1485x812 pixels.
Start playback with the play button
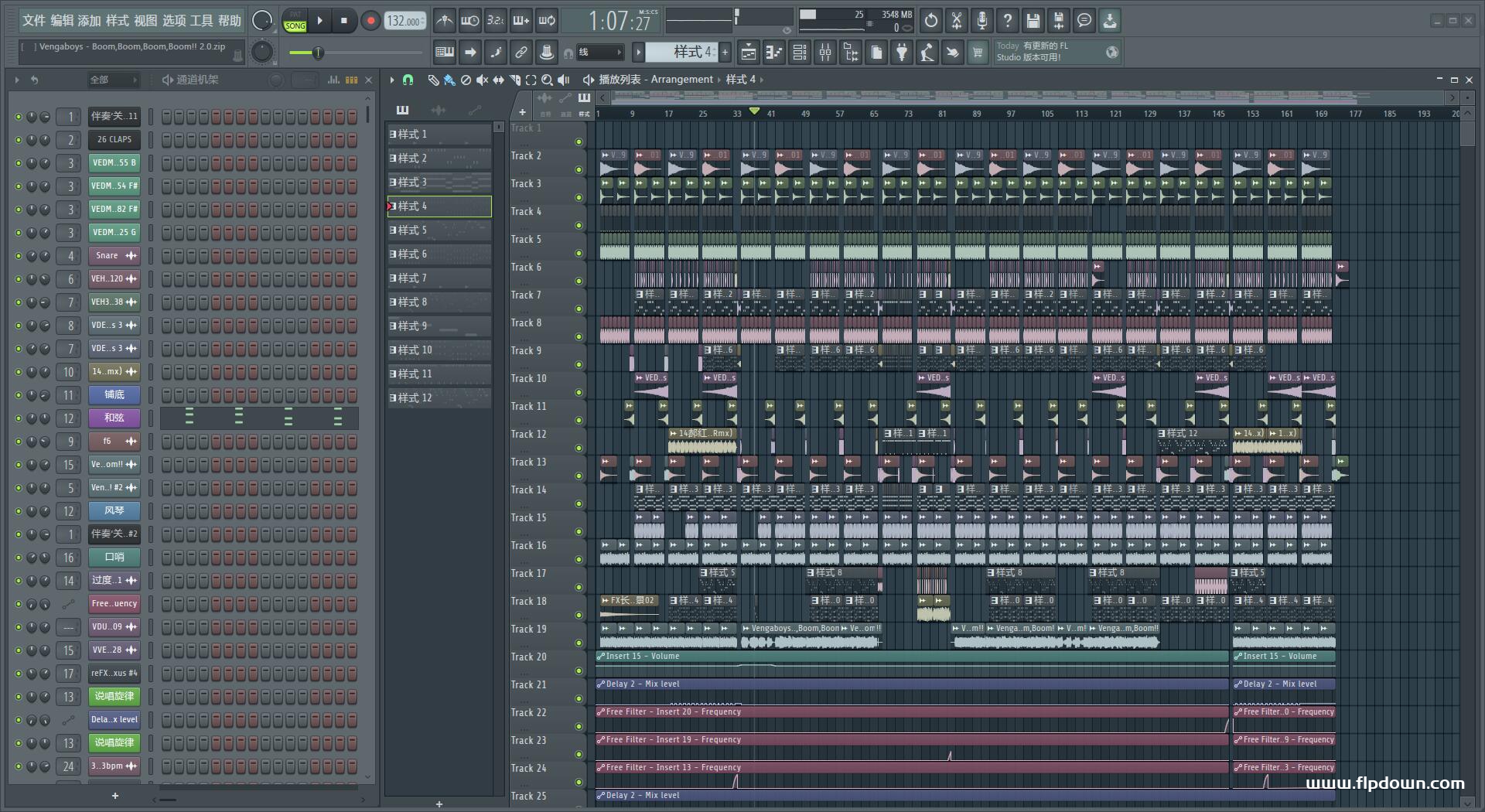click(319, 21)
